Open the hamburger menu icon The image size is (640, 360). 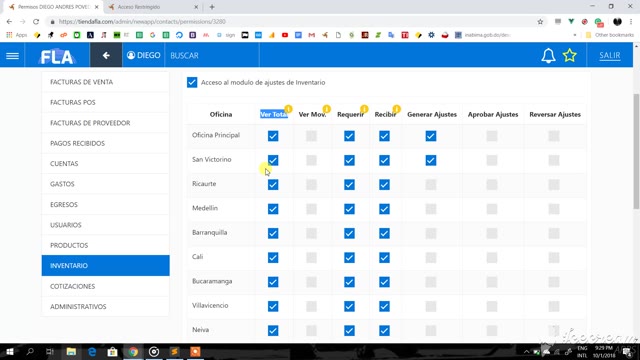[12, 56]
